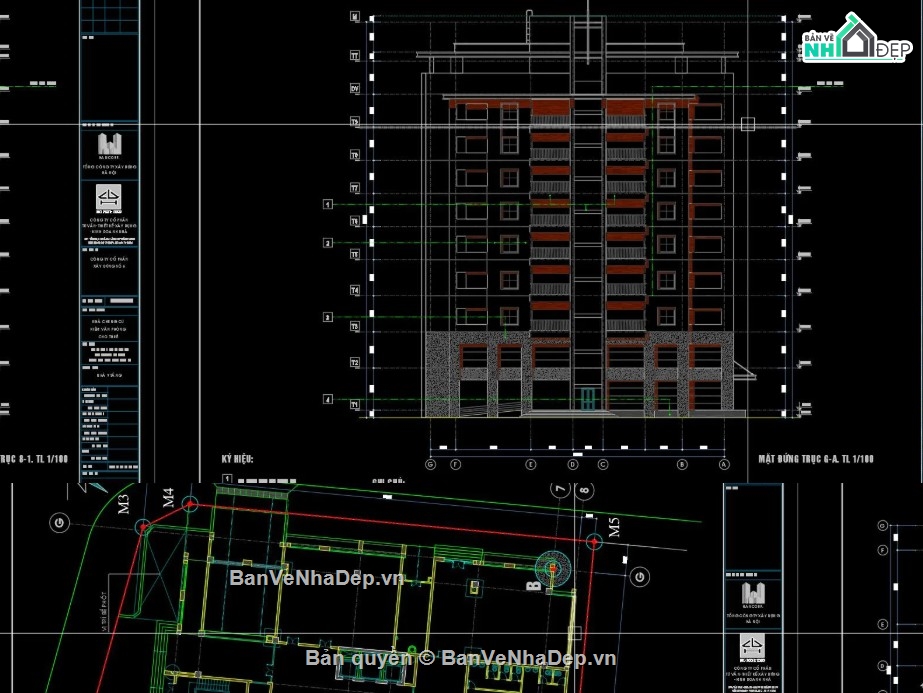
Task: Click grid bubble C below the elevation
Action: (603, 465)
